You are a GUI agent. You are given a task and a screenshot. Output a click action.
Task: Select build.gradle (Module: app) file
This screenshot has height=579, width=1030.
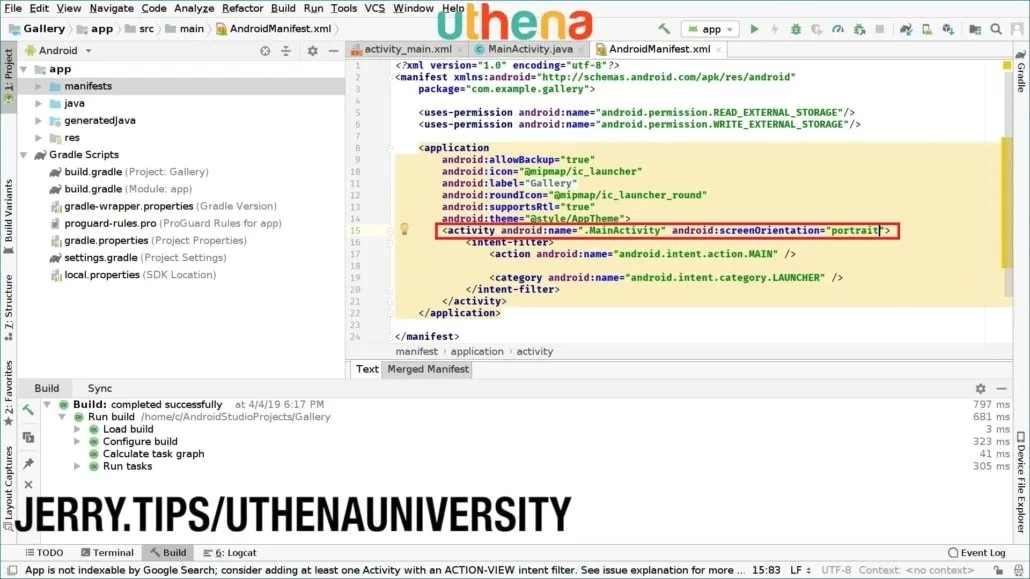coord(128,189)
